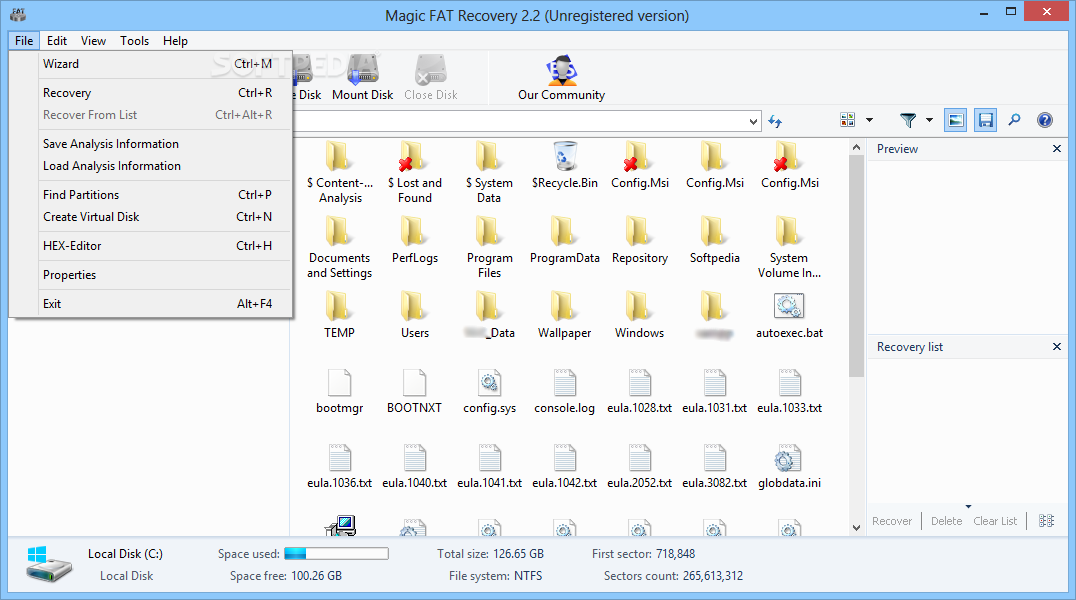Click the file list scroll down arrow
The image size is (1076, 600).
(856, 527)
